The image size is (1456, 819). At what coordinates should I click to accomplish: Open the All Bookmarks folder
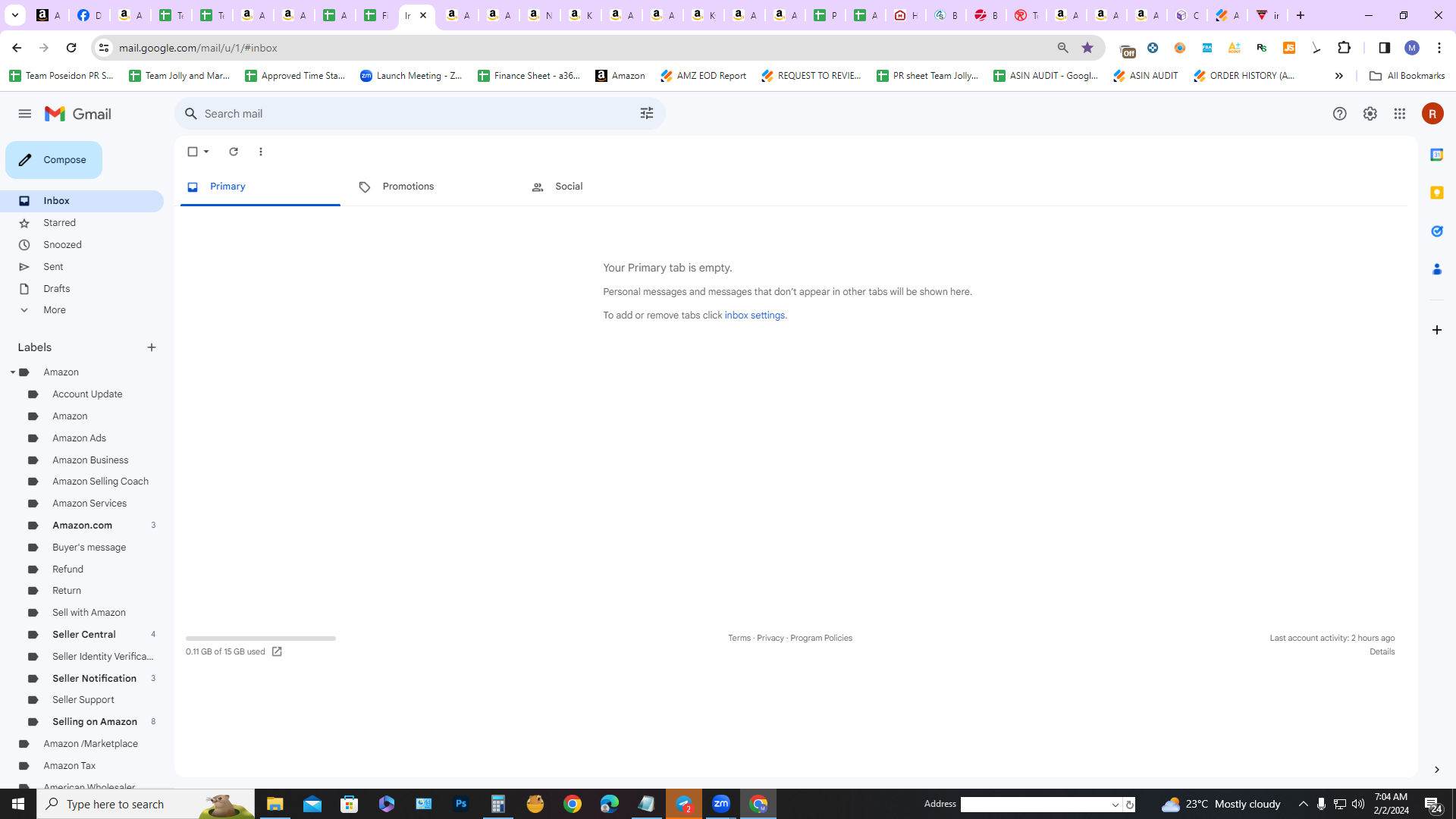click(x=1407, y=76)
